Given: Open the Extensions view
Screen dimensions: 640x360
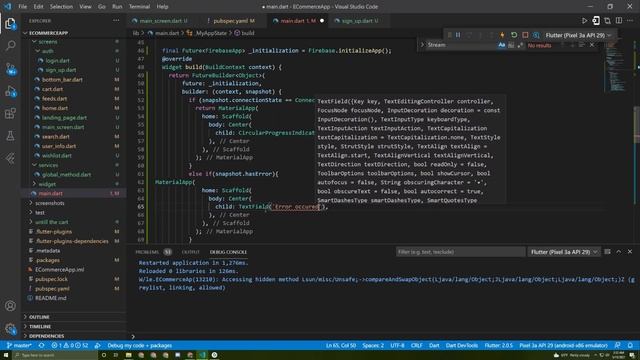Looking at the screenshot, I should coord(10,113).
